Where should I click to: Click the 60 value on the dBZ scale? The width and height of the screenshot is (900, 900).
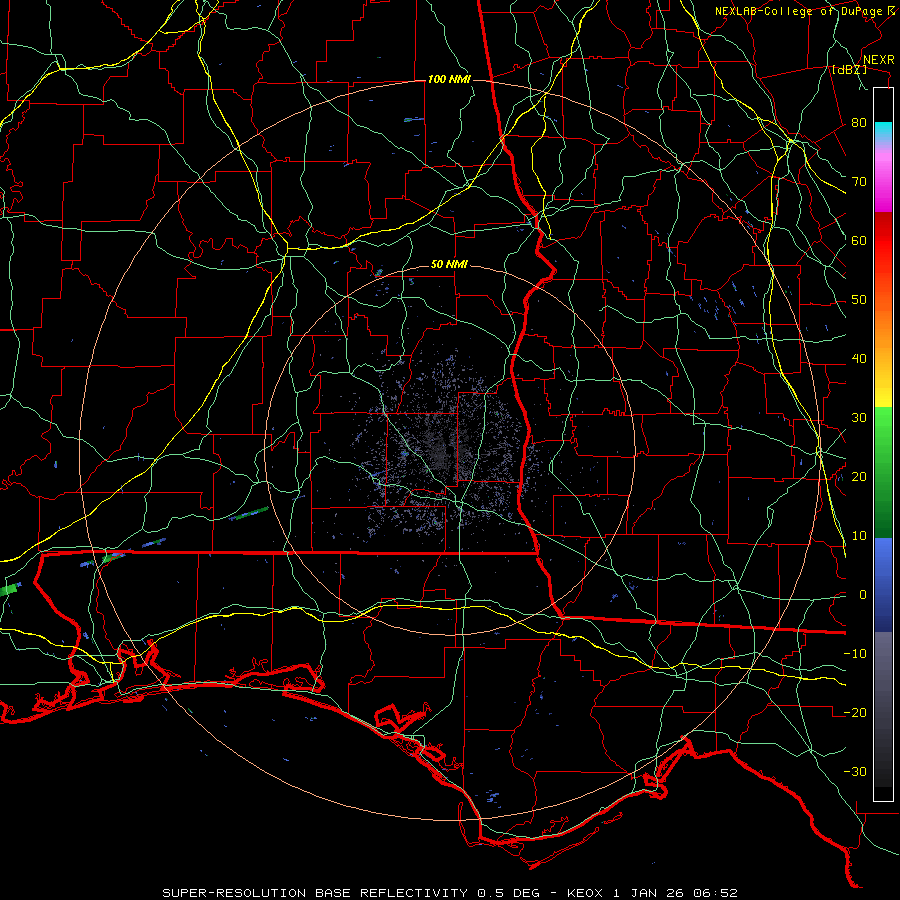click(859, 240)
